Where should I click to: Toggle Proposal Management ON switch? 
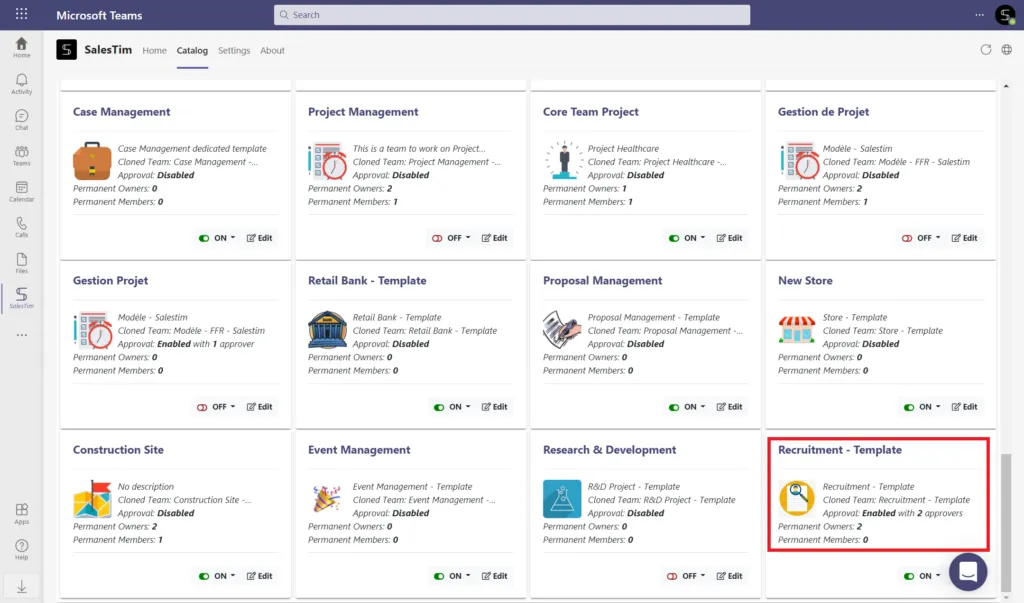click(674, 407)
